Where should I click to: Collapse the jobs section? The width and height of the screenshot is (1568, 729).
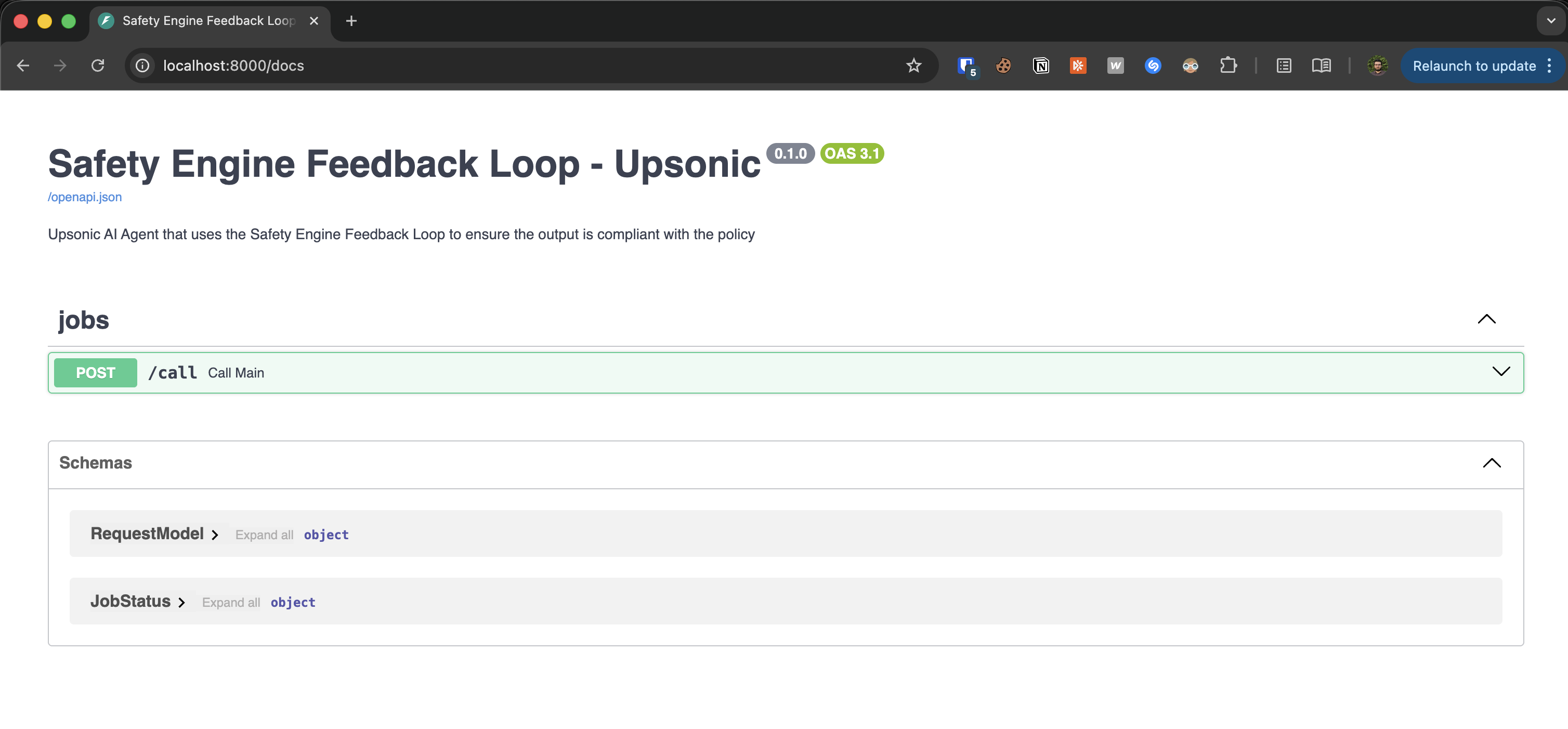1486,319
